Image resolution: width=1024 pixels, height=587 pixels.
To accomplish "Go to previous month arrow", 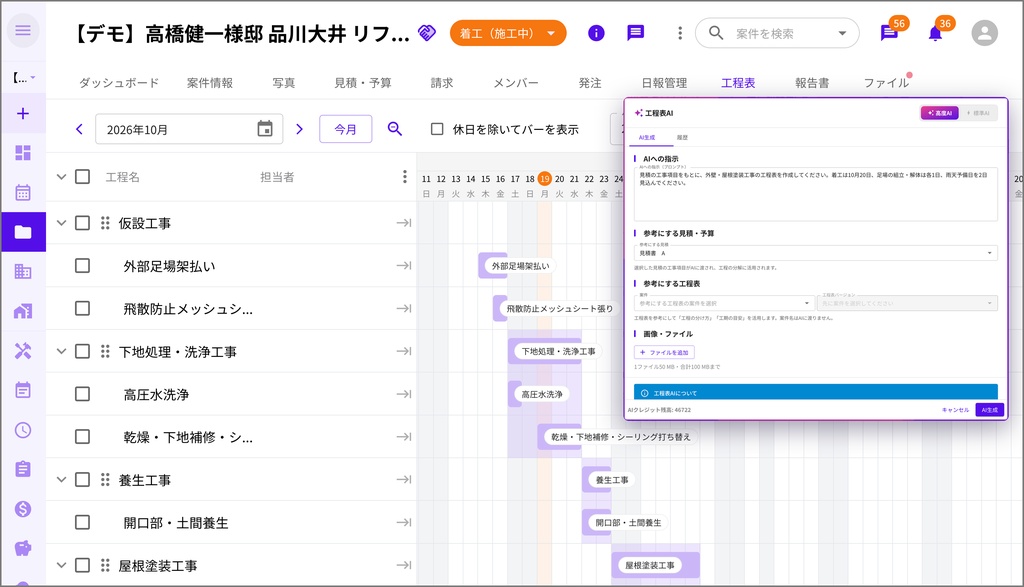I will (79, 129).
